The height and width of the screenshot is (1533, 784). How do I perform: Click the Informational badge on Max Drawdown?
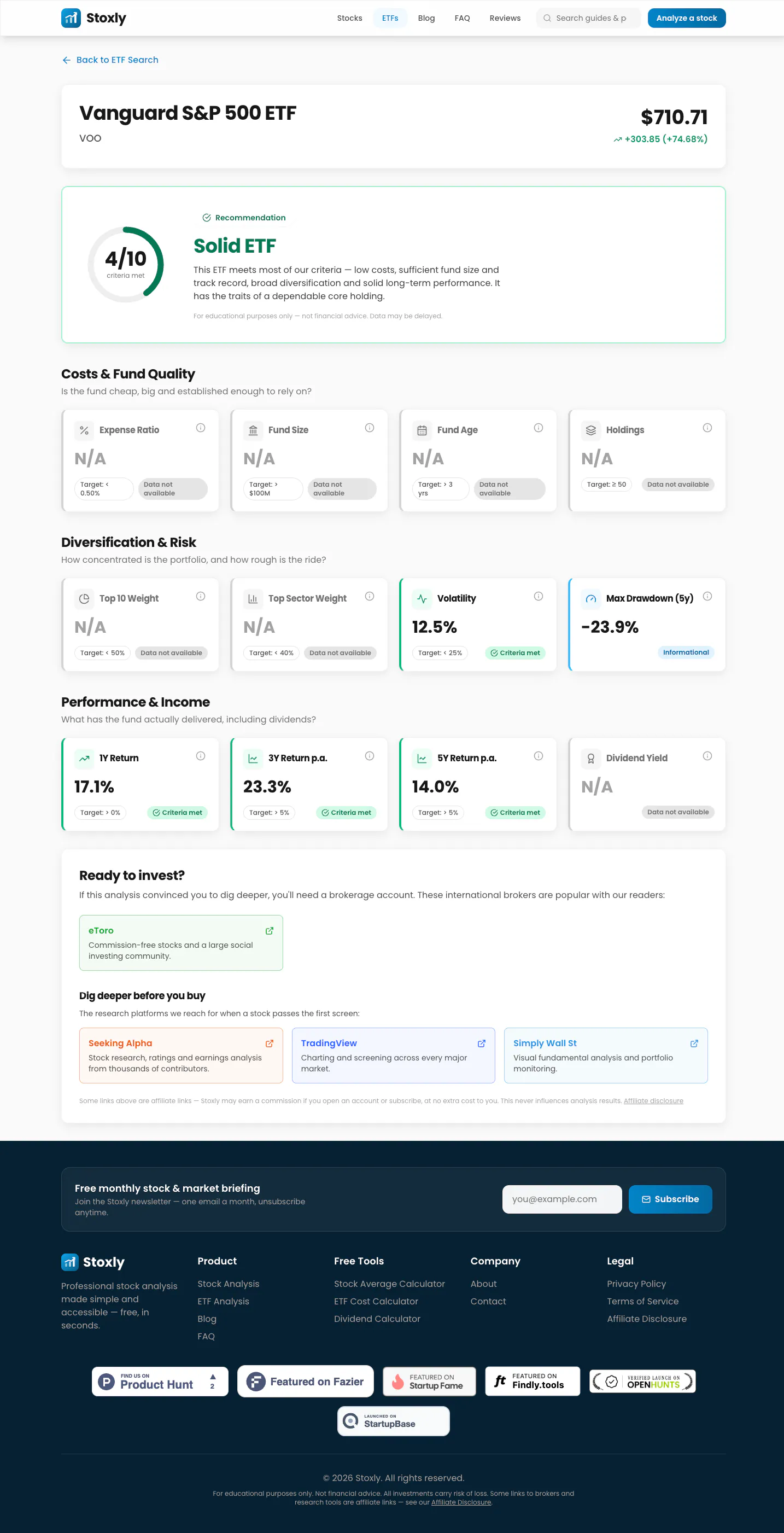pyautogui.click(x=686, y=652)
